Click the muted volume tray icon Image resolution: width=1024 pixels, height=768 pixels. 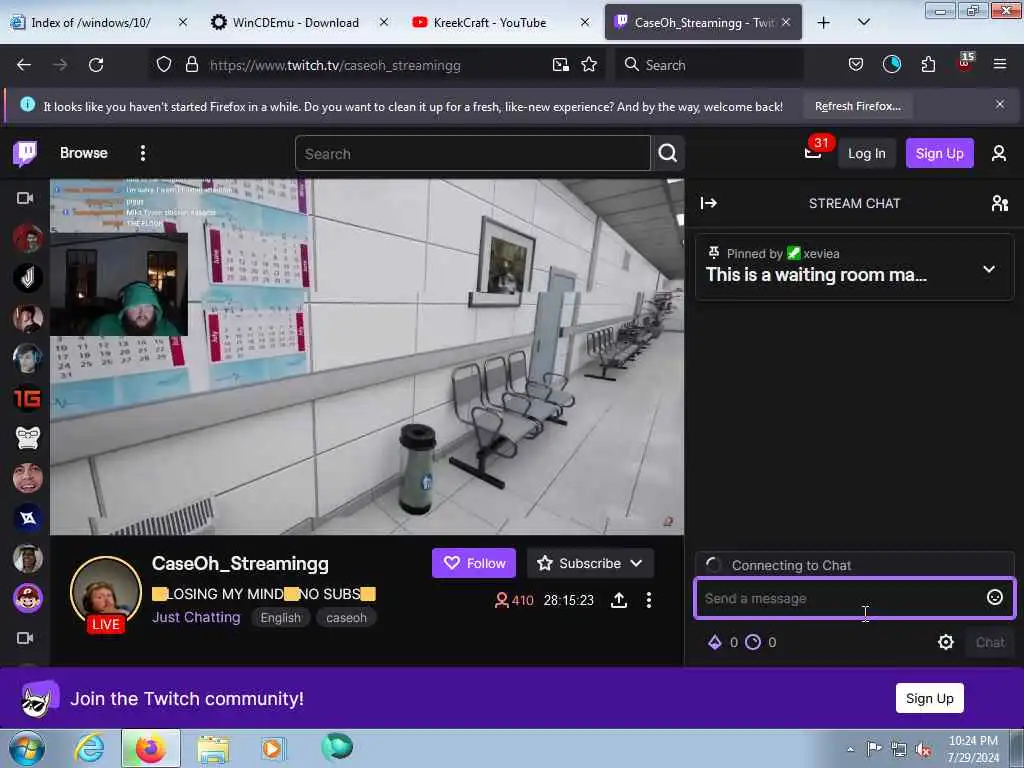[x=923, y=750]
